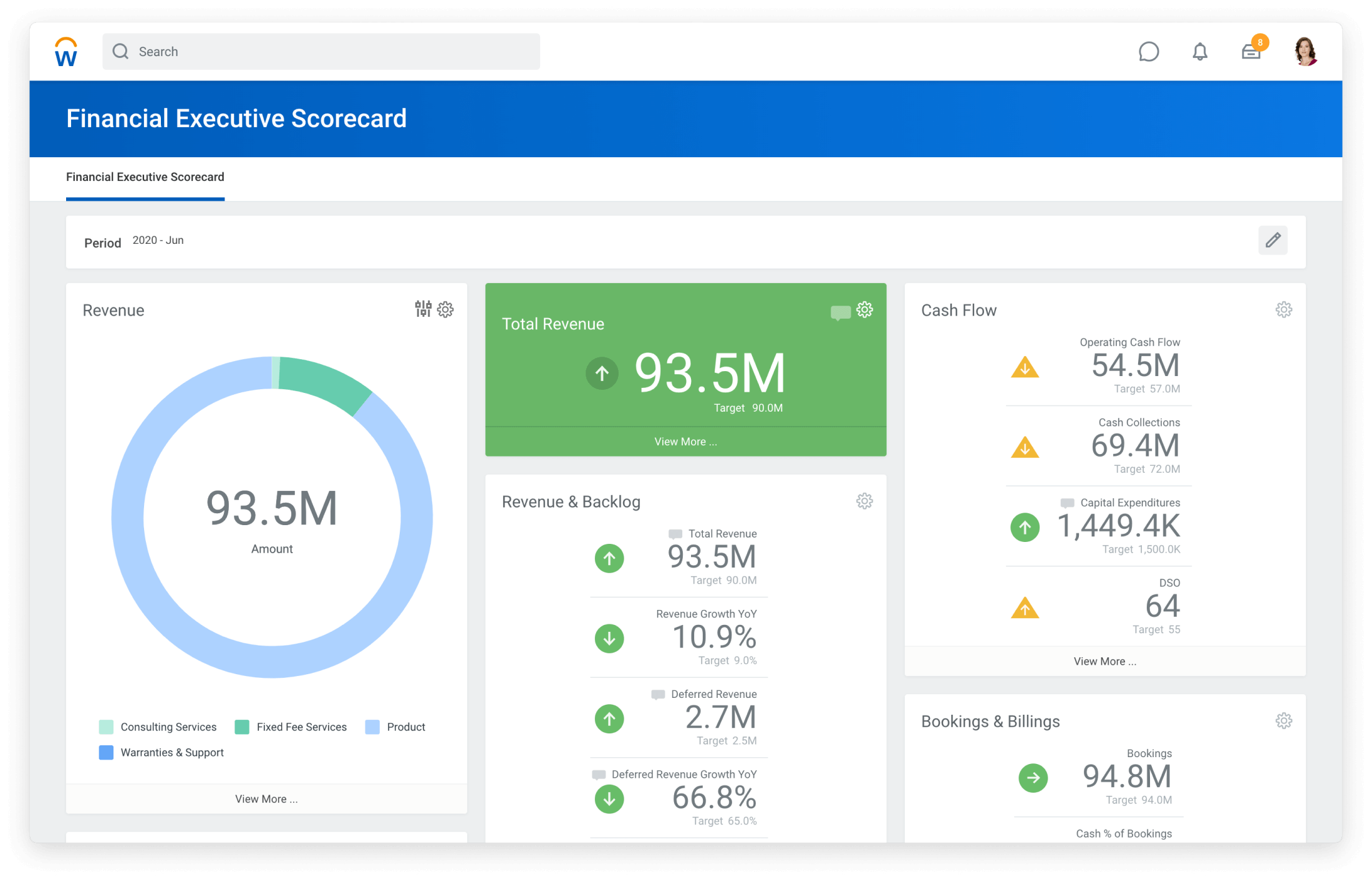The width and height of the screenshot is (1372, 880).
Task: Open the inbox with 8 items
Action: [x=1251, y=52]
